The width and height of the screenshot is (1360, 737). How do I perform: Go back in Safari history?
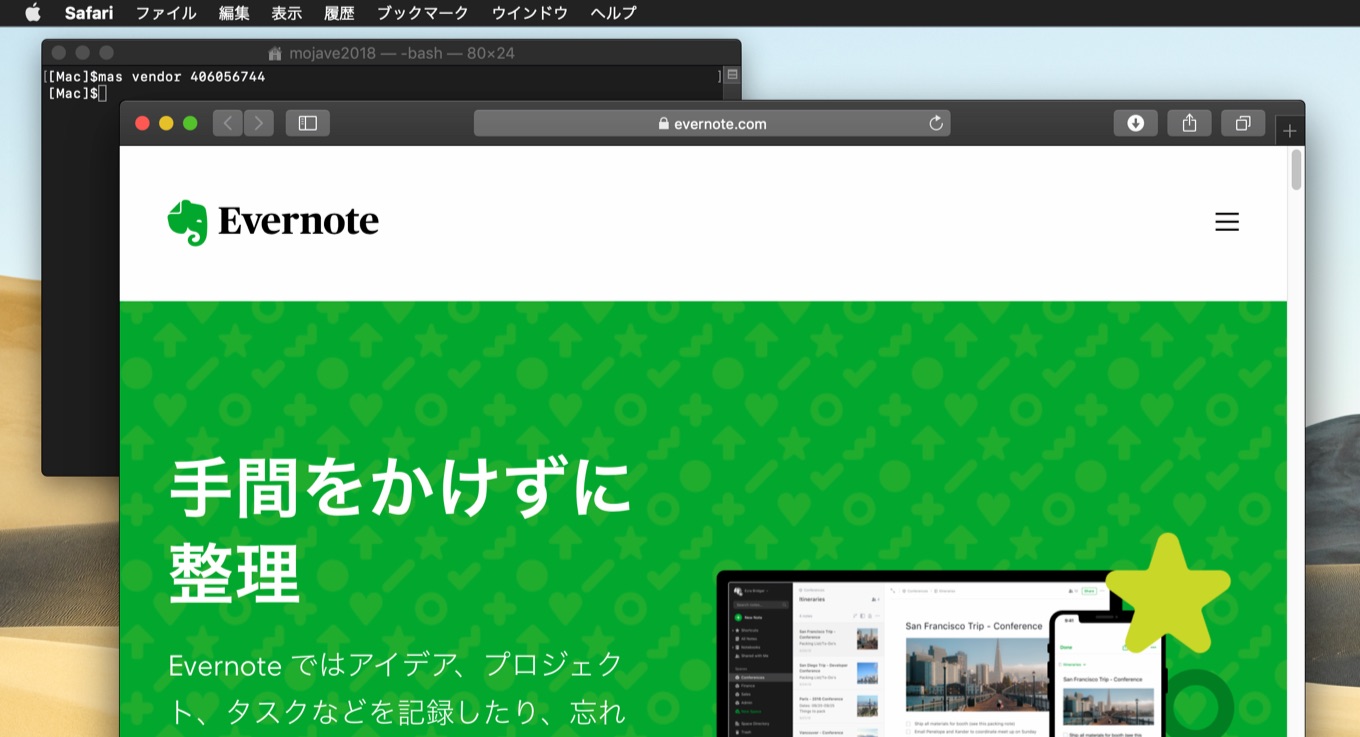(x=228, y=123)
